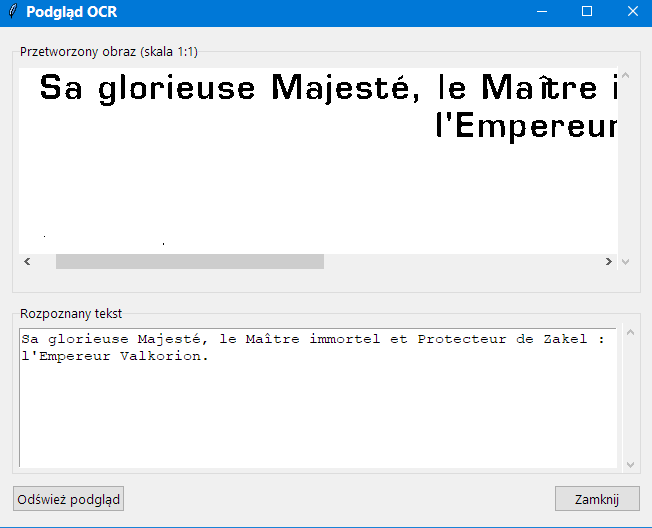This screenshot has width=652, height=528.
Task: Click the gray horizontal scrollbar thumb
Action: coord(190,262)
